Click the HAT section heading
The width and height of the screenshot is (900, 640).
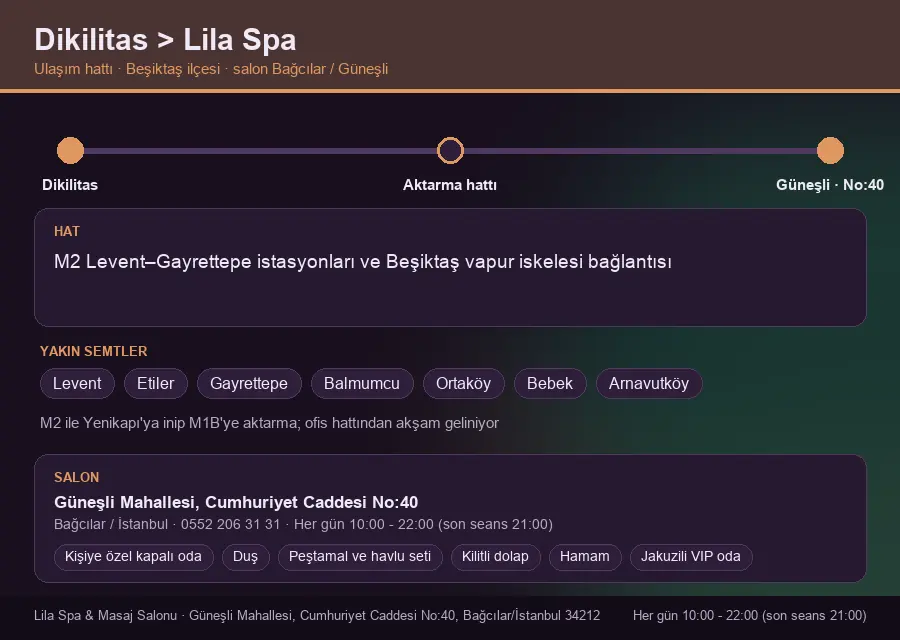pyautogui.click(x=67, y=231)
